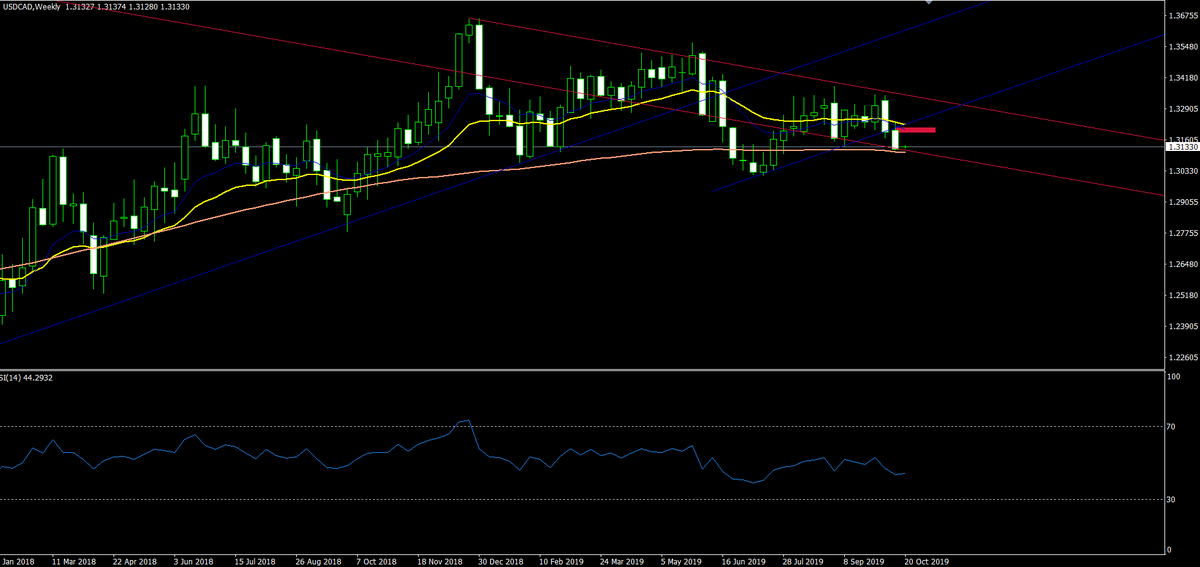The height and width of the screenshot is (567, 1200).
Task: Click the USDCAD,Weekly chart title text
Action: (x=31, y=7)
